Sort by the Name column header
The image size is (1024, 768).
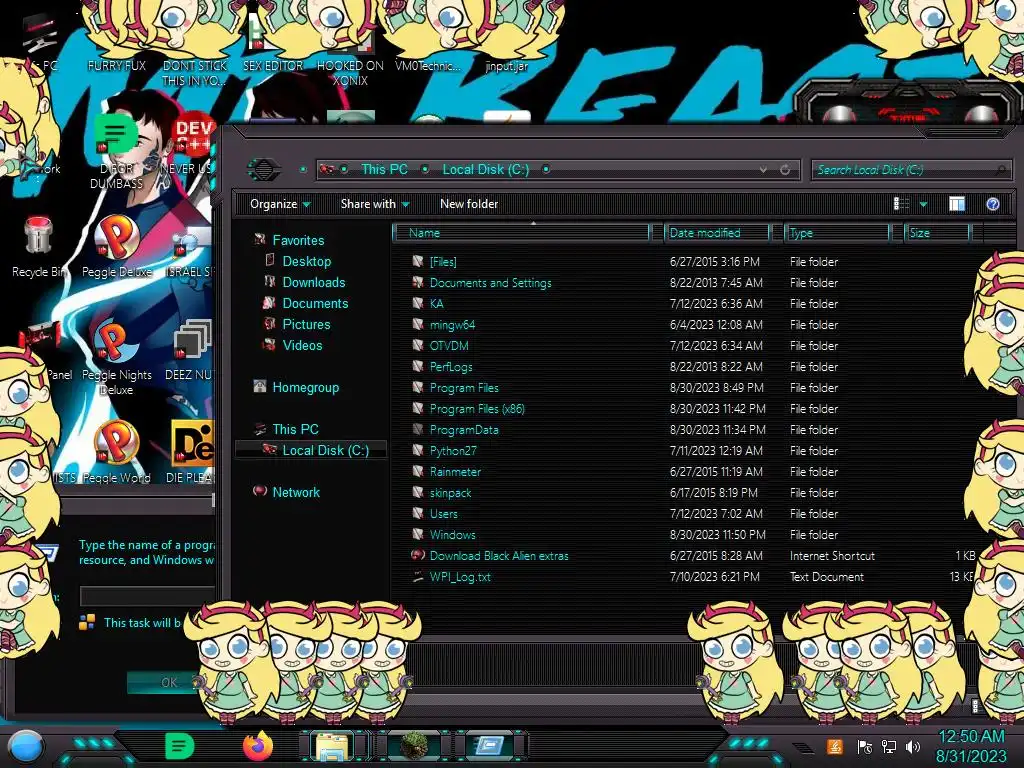(521, 233)
